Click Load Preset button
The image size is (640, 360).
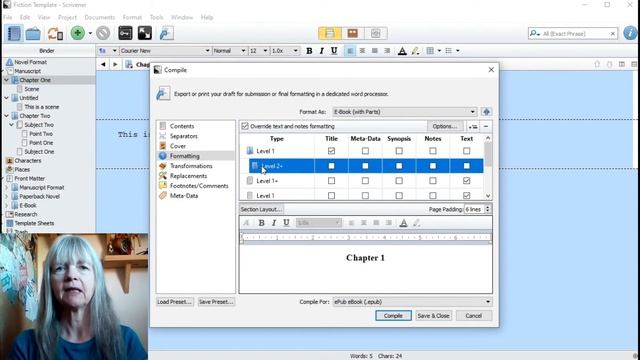[x=175, y=302]
